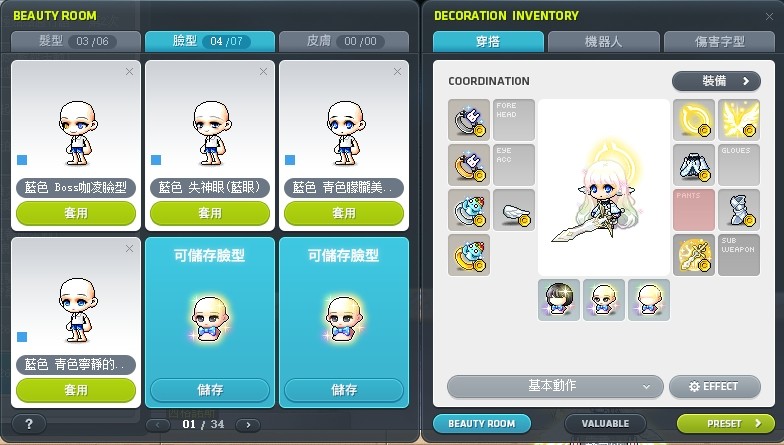784x445 pixels.
Task: Open the question mark help button
Action: 29,424
